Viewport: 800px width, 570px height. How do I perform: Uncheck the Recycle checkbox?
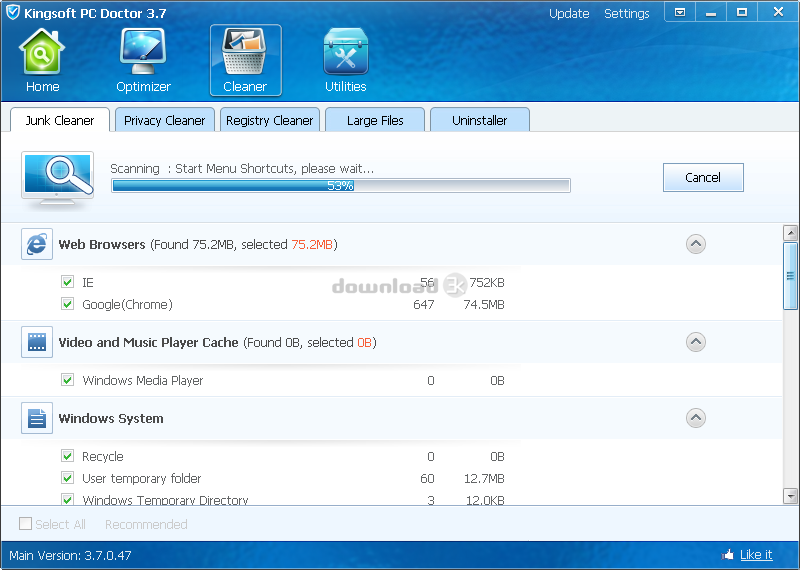67,456
